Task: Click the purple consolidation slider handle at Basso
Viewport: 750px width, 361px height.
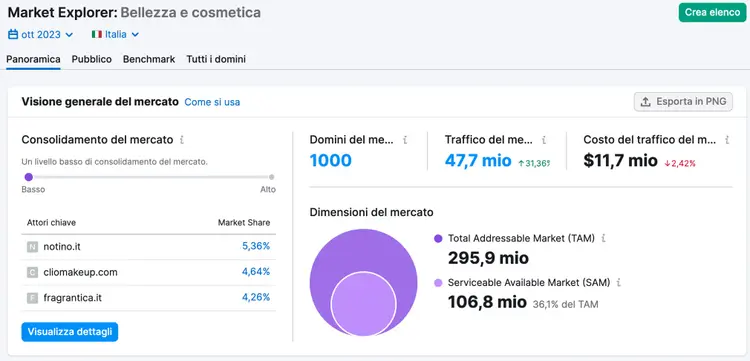Action: coord(29,177)
